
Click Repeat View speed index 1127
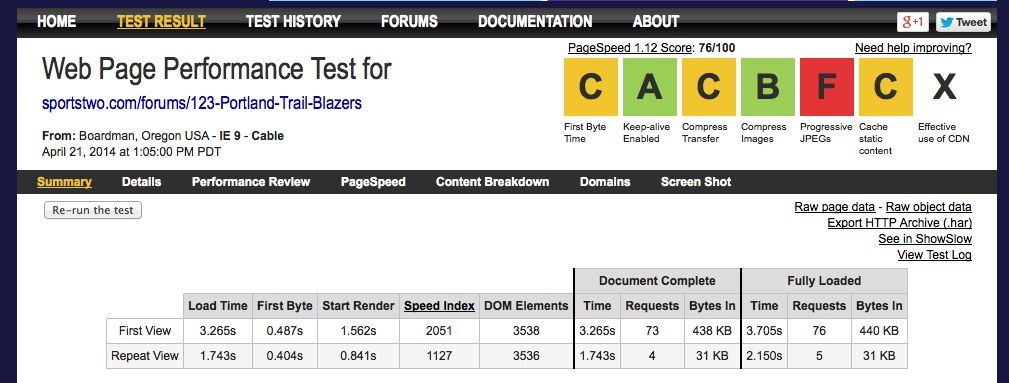coord(439,356)
